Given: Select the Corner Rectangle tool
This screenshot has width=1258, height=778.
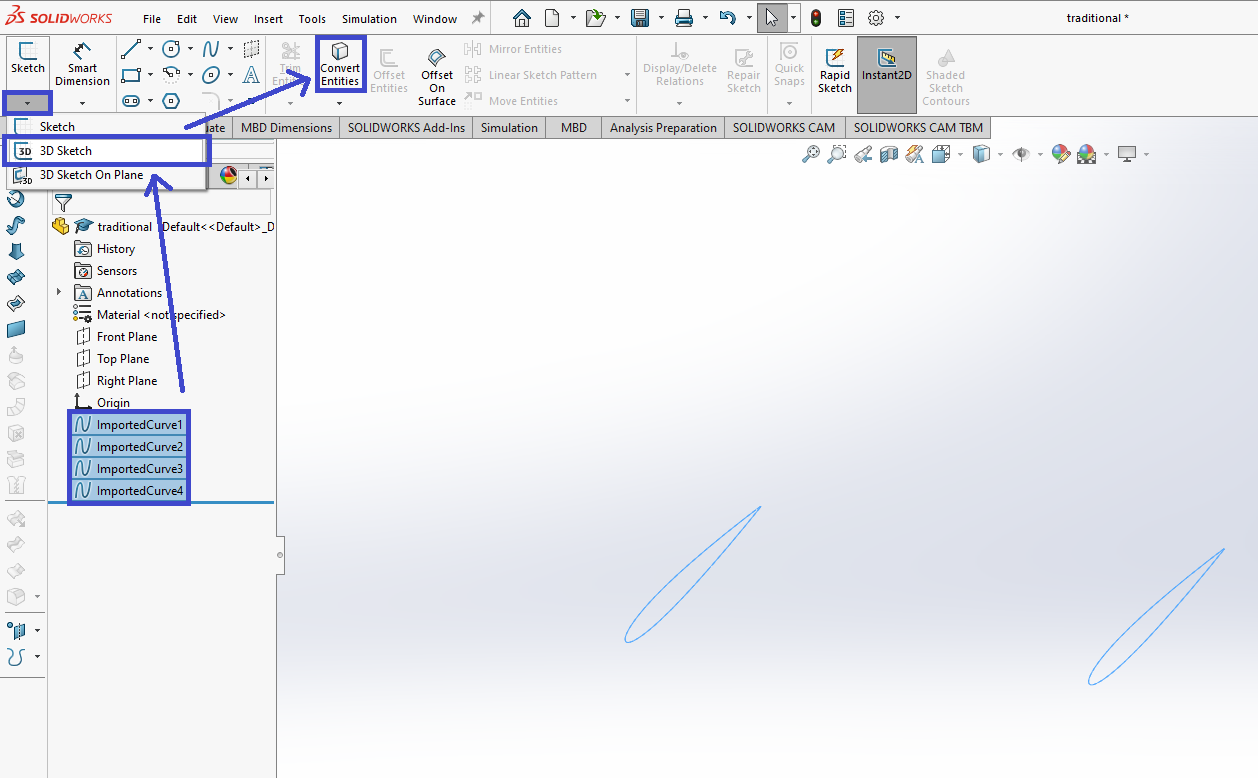Looking at the screenshot, I should click(x=131, y=74).
